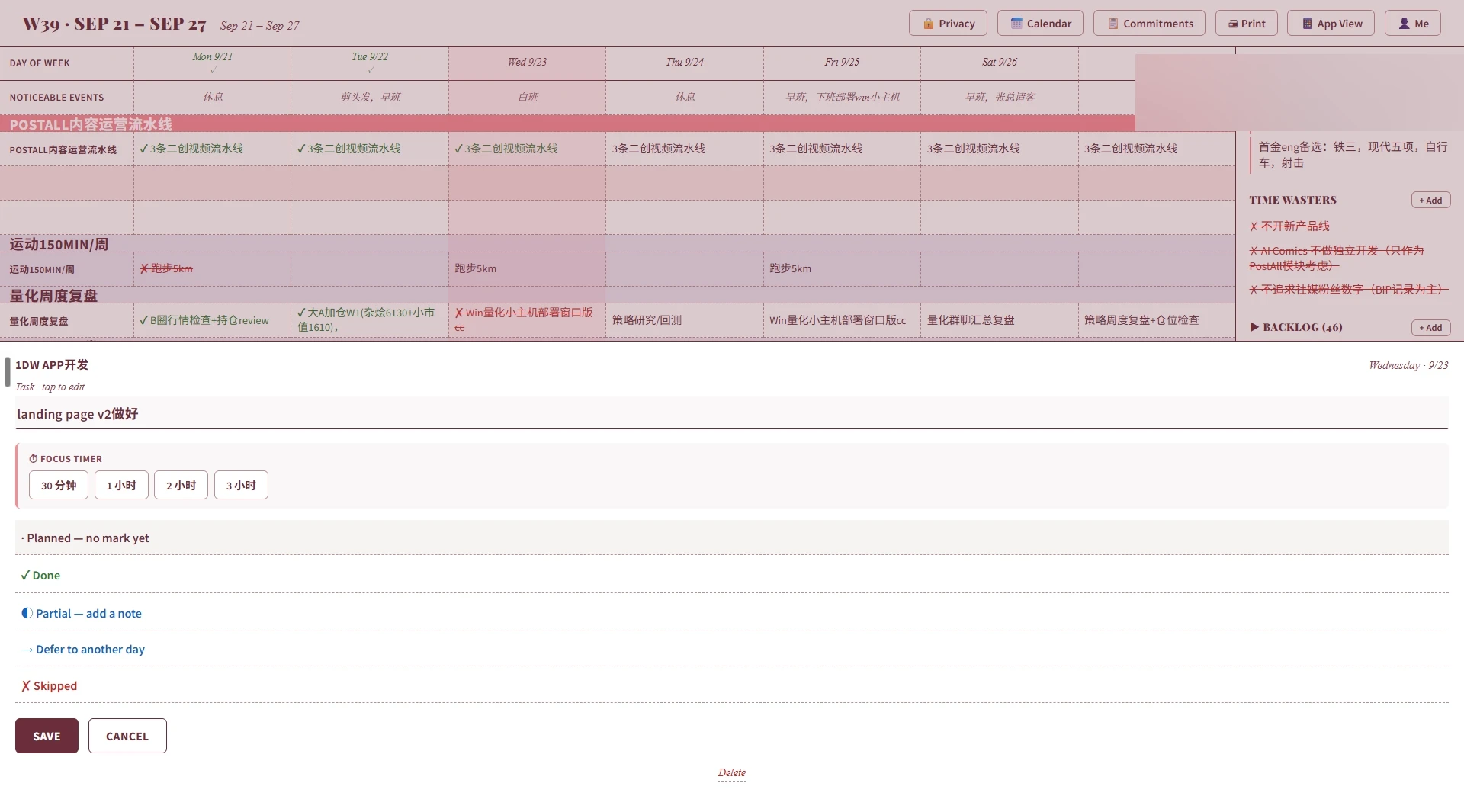This screenshot has height=812, width=1464.
Task: Edit the task text field
Action: click(731, 413)
